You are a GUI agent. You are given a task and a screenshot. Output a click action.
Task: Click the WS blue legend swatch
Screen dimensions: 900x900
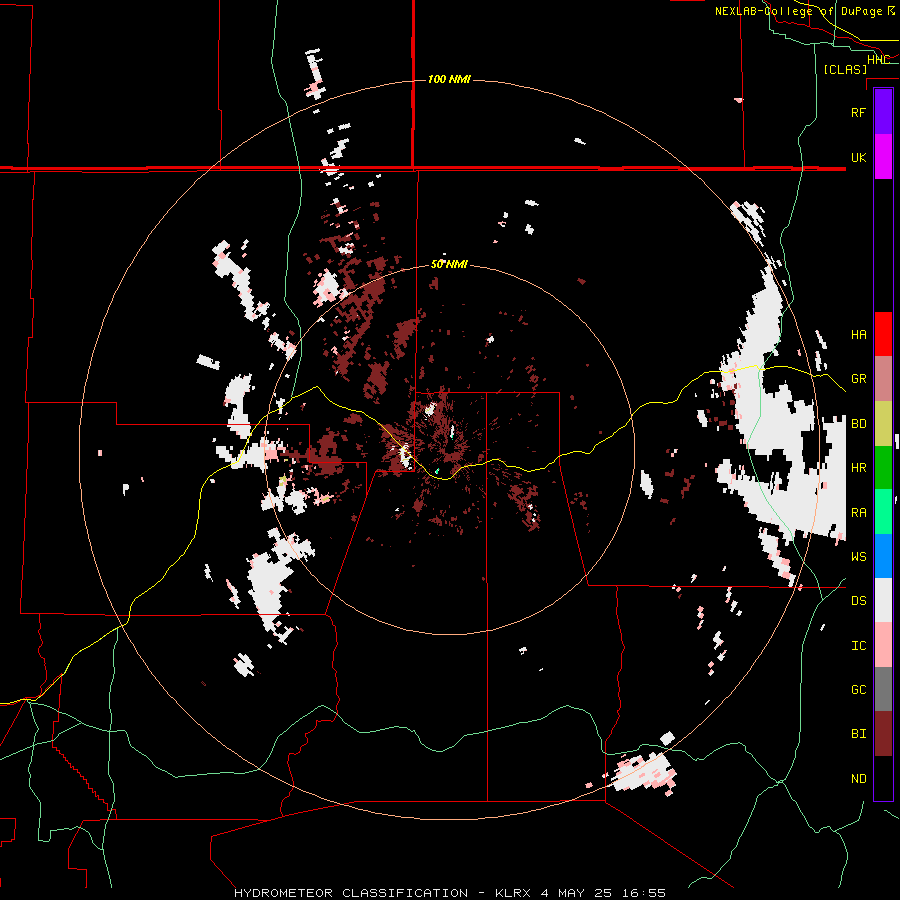tap(883, 556)
